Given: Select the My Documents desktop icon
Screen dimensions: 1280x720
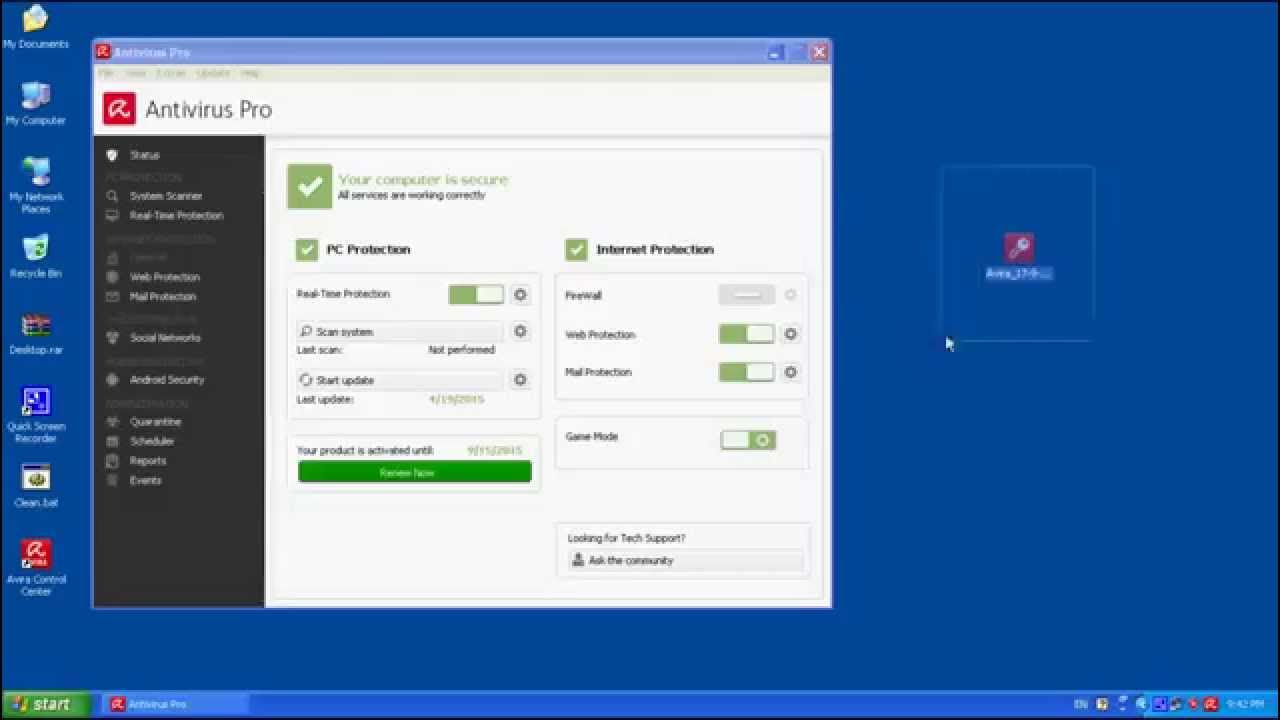Looking at the screenshot, I should click(x=35, y=28).
